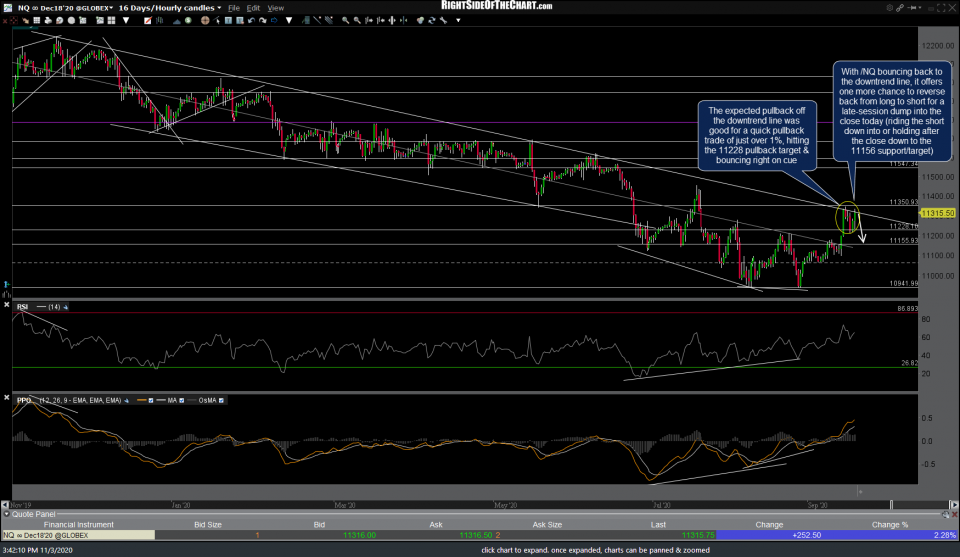Expand the second white triangle toolbar dropdown
Image resolution: width=960 pixels, height=557 pixels.
289,20
